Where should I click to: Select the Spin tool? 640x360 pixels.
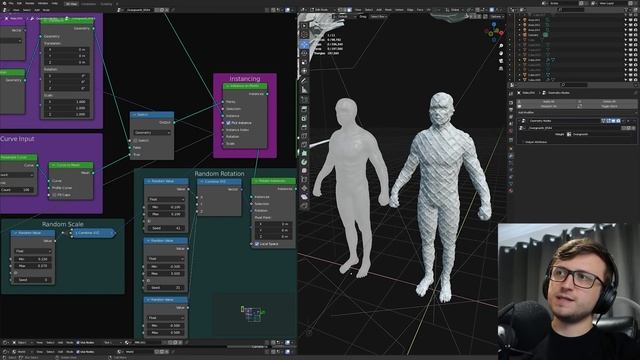point(304,162)
